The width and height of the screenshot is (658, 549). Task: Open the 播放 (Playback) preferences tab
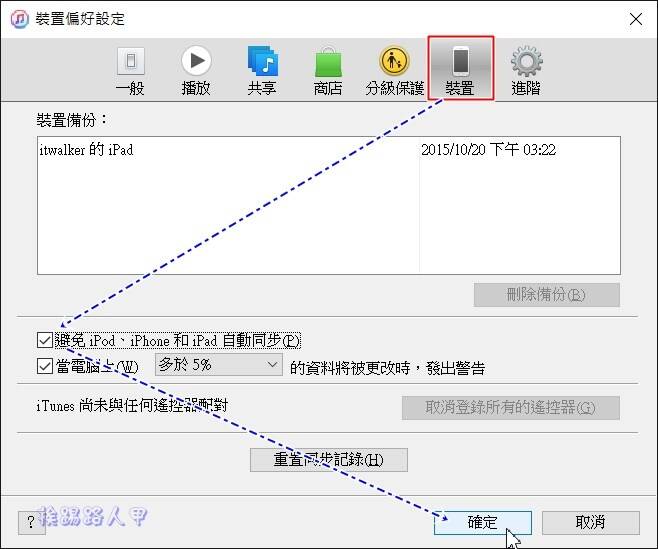(196, 71)
